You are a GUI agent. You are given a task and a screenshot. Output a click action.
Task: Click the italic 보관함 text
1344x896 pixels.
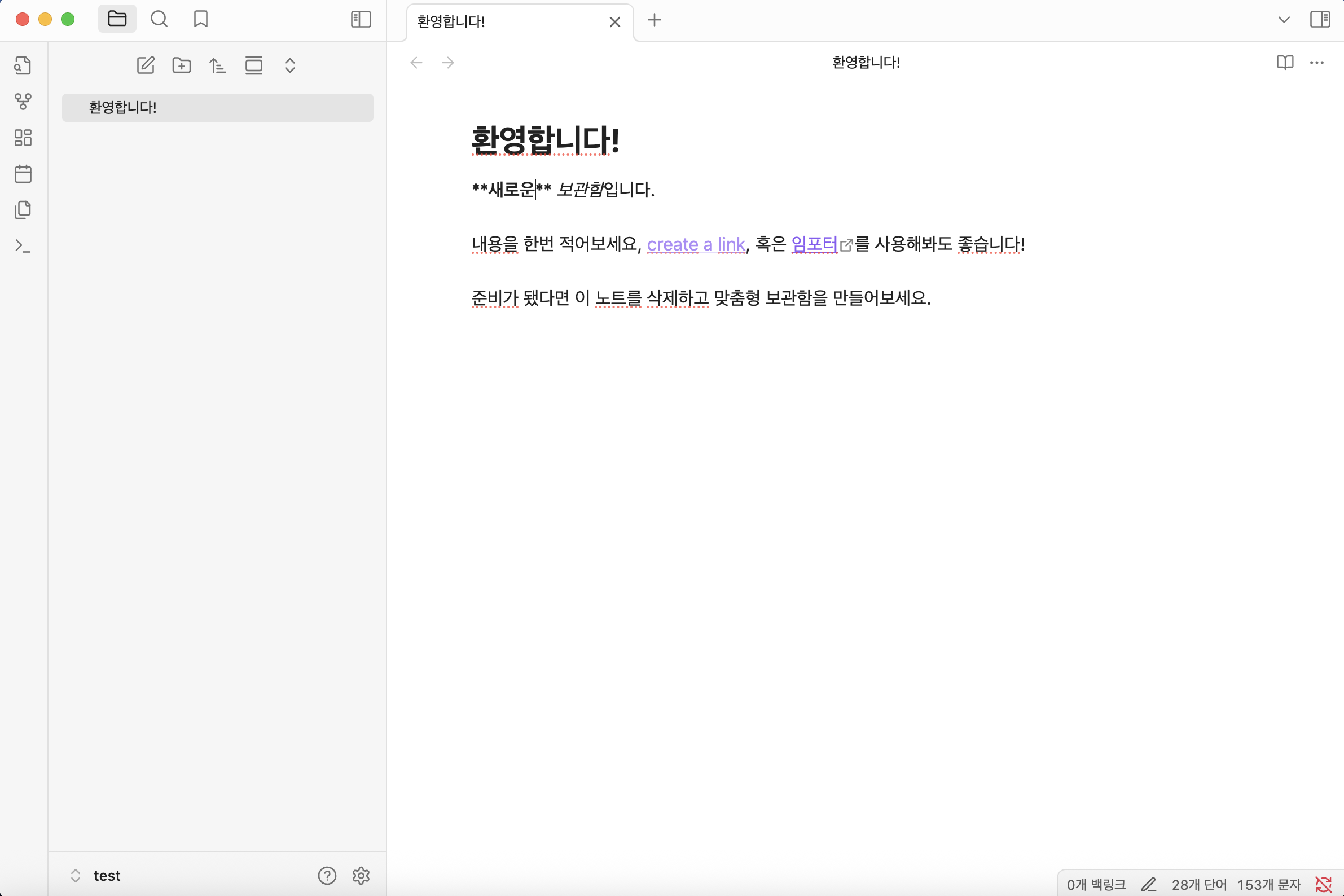pos(579,189)
